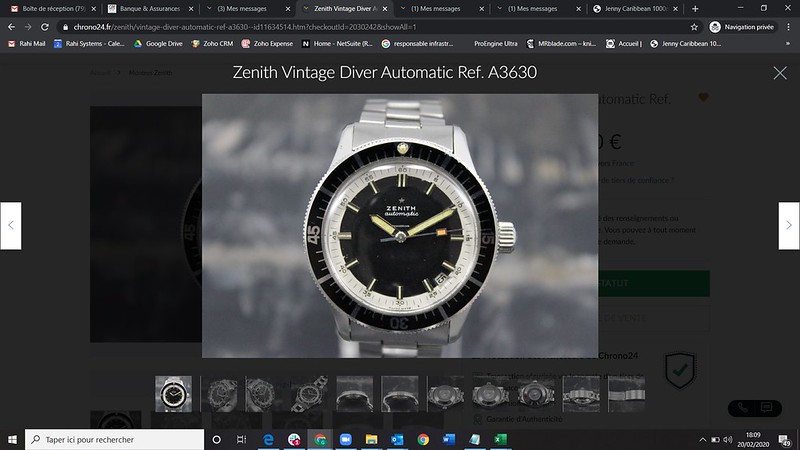Open volume control in tray
This screenshot has width=800, height=450.
(x=728, y=439)
